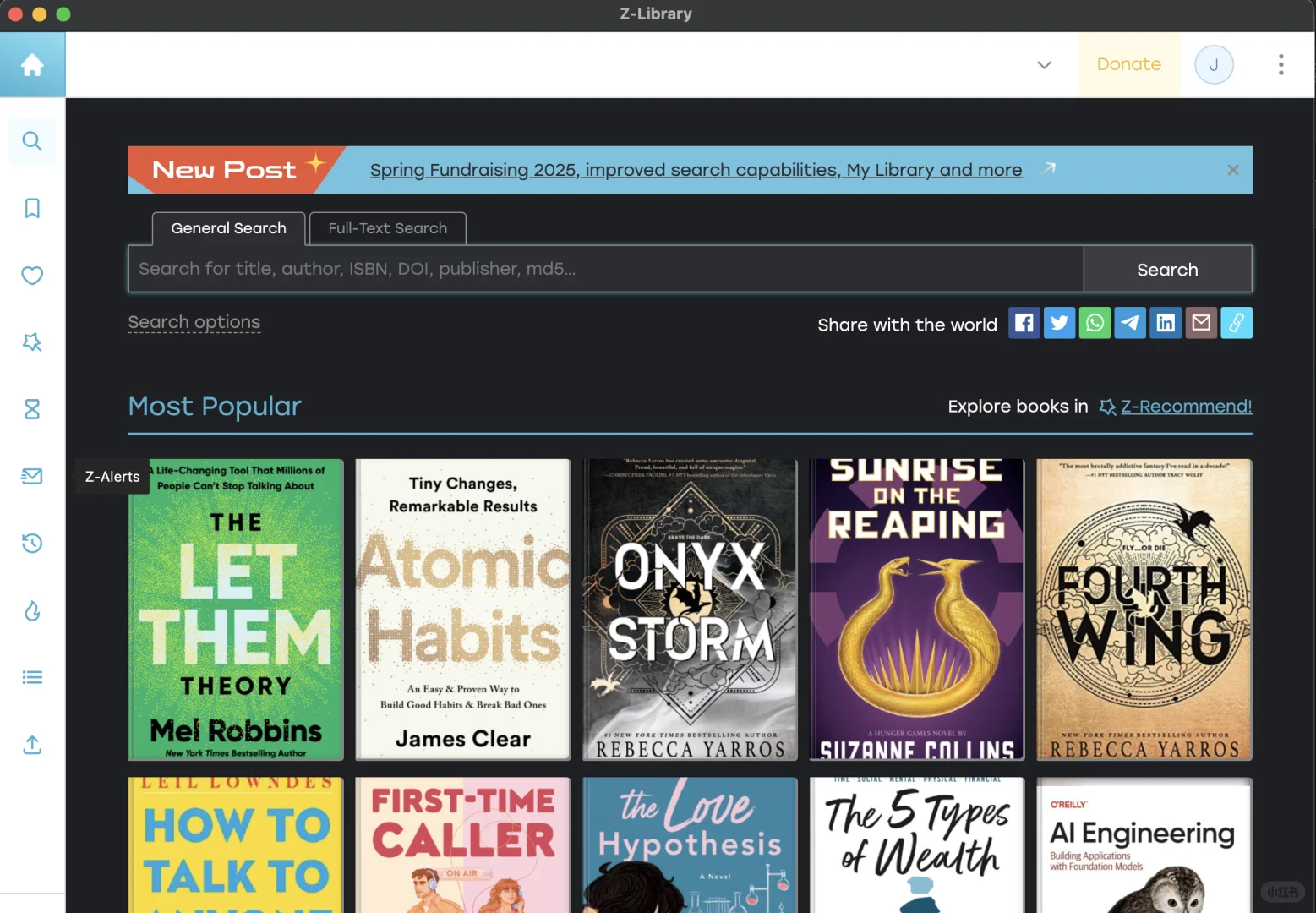Screen dimensions: 1316x913
Task: Open How to Talk to Anyone cover
Action: click(x=236, y=845)
